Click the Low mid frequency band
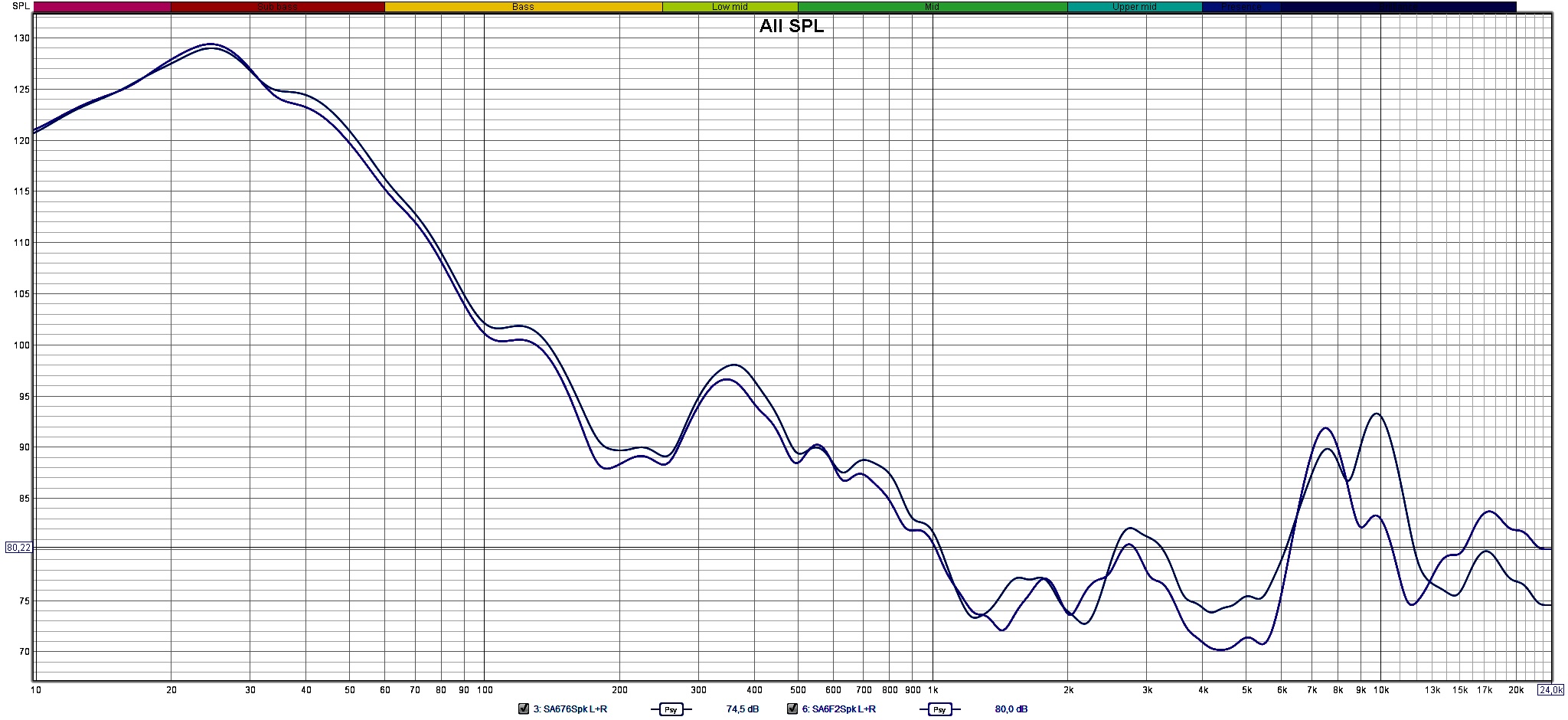This screenshot has height=720, width=1568. 730,7
